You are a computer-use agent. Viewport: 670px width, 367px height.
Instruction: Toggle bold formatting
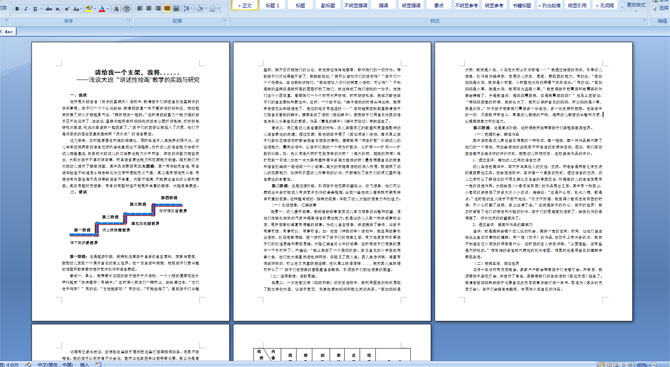point(17,9)
